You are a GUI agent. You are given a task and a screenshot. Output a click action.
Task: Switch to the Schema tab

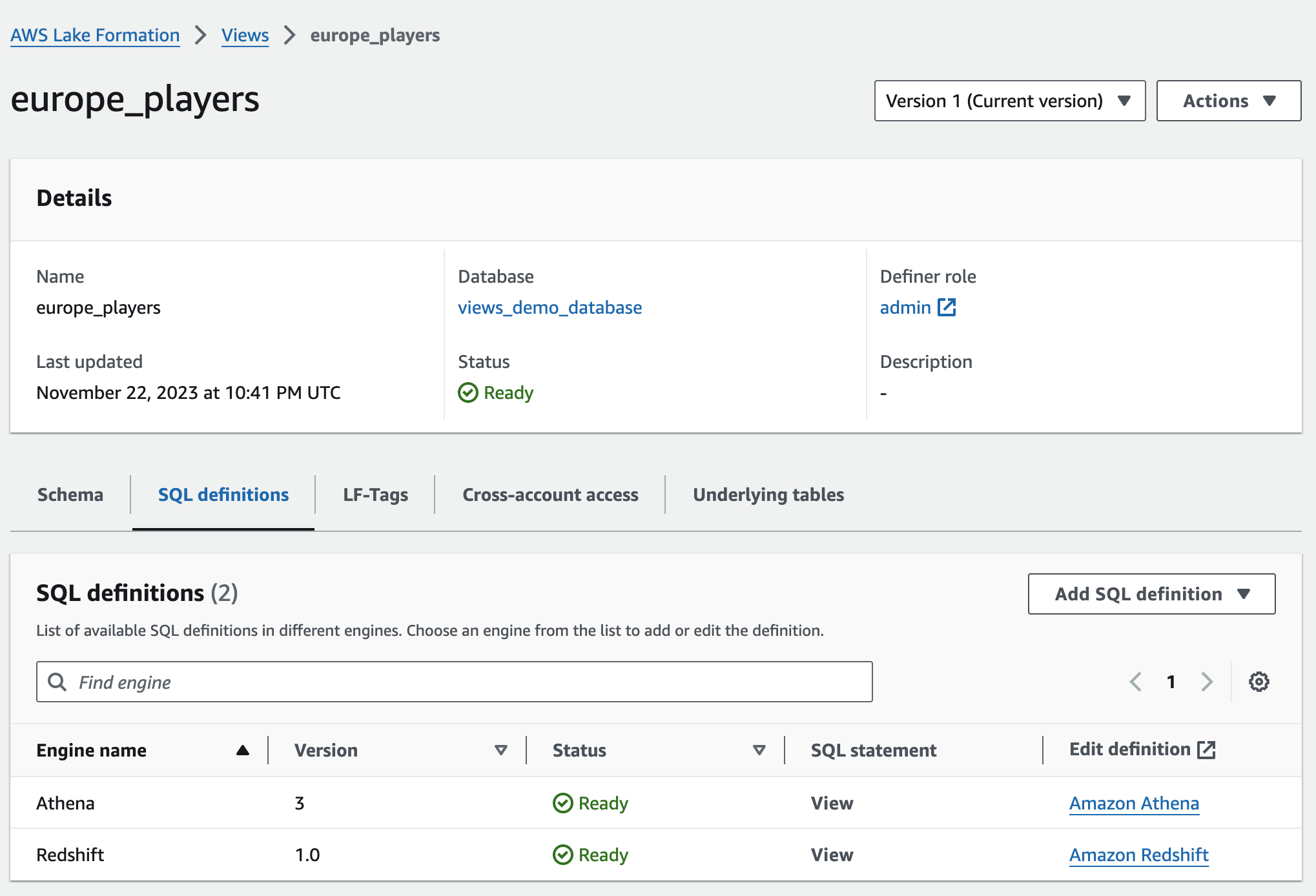click(70, 494)
